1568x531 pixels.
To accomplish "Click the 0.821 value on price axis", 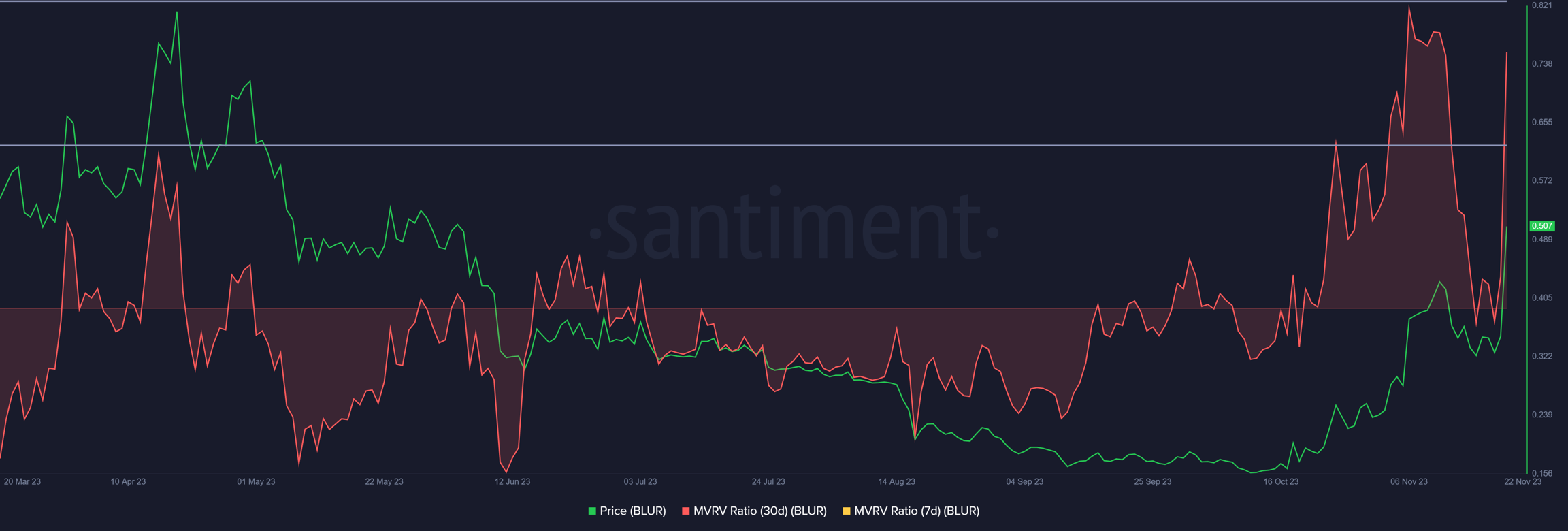I will (1541, 5).
